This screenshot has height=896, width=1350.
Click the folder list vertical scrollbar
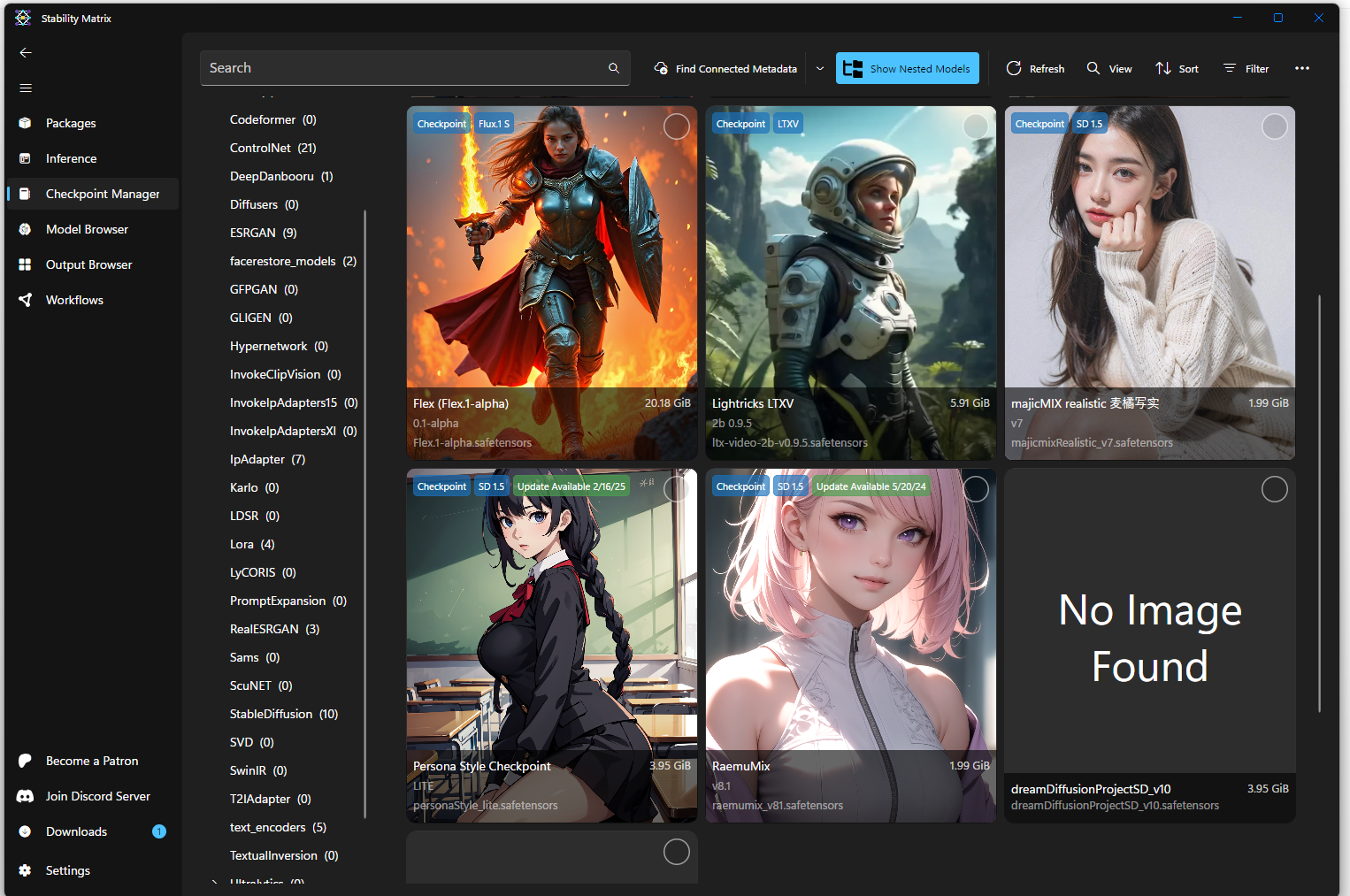pyautogui.click(x=364, y=515)
